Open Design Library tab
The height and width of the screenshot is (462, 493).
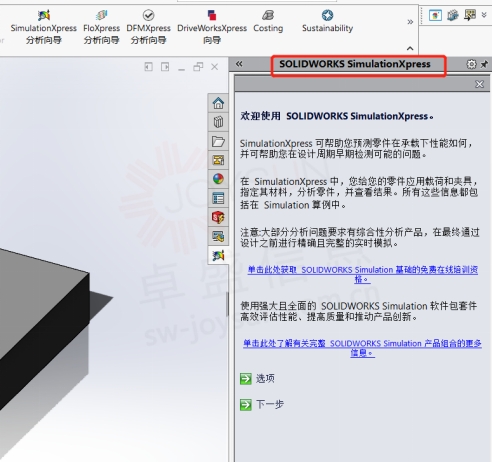pyautogui.click(x=218, y=122)
